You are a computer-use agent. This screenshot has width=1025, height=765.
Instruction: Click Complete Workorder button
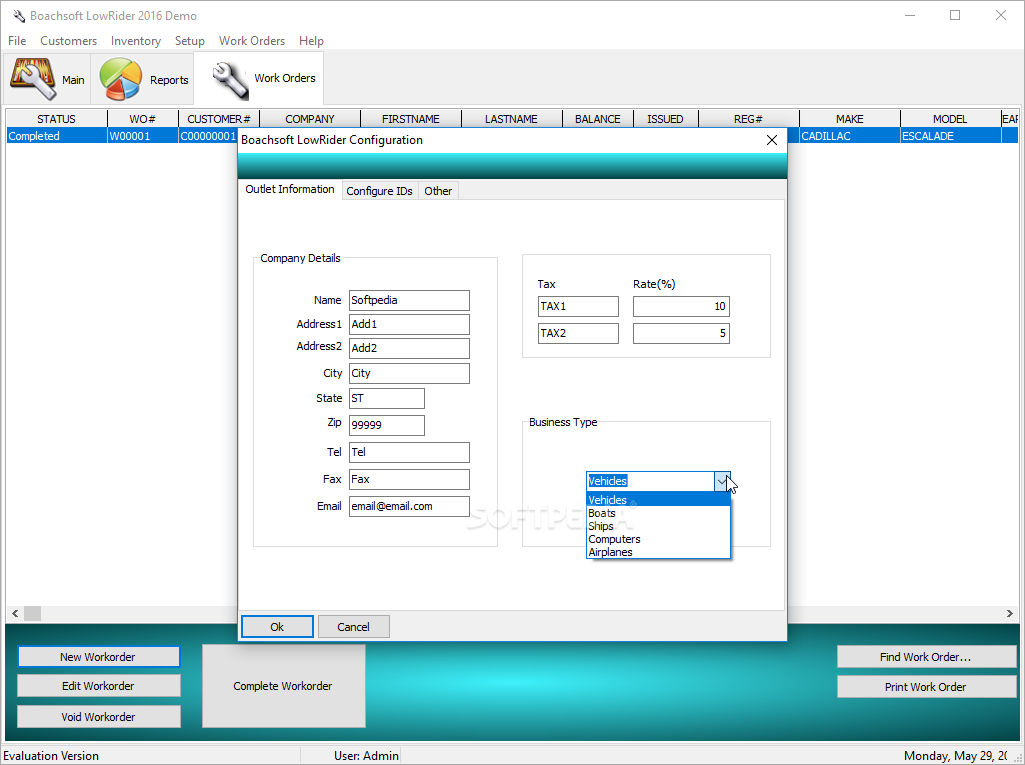point(283,686)
